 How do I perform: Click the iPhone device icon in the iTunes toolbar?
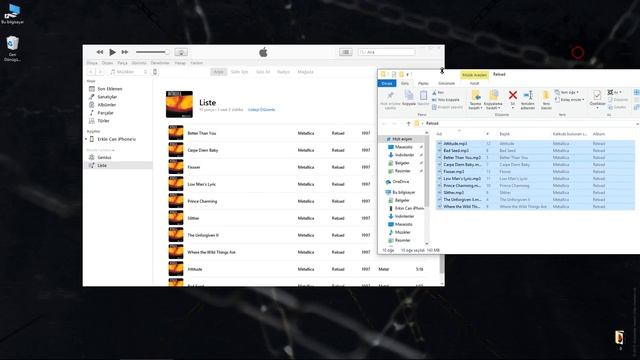coord(155,72)
